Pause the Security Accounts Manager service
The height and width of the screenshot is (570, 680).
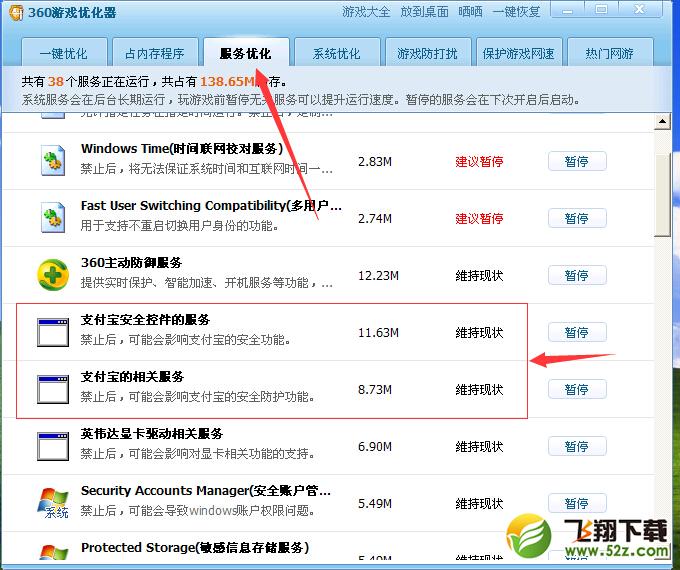click(577, 504)
